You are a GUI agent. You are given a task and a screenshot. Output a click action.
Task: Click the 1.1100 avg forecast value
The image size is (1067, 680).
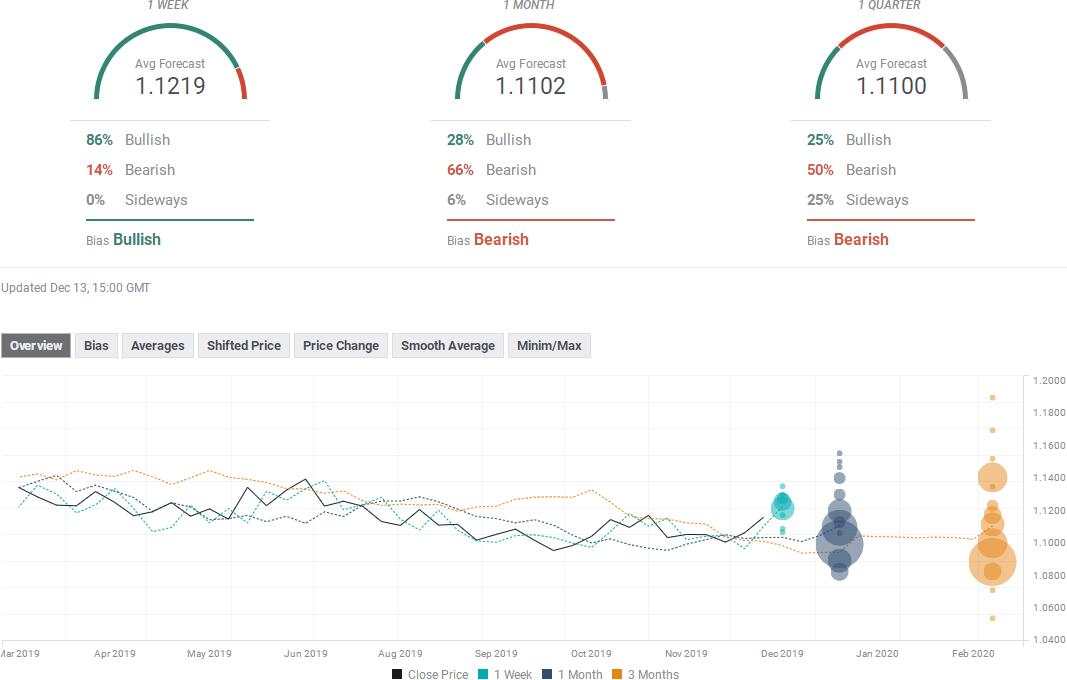click(891, 86)
